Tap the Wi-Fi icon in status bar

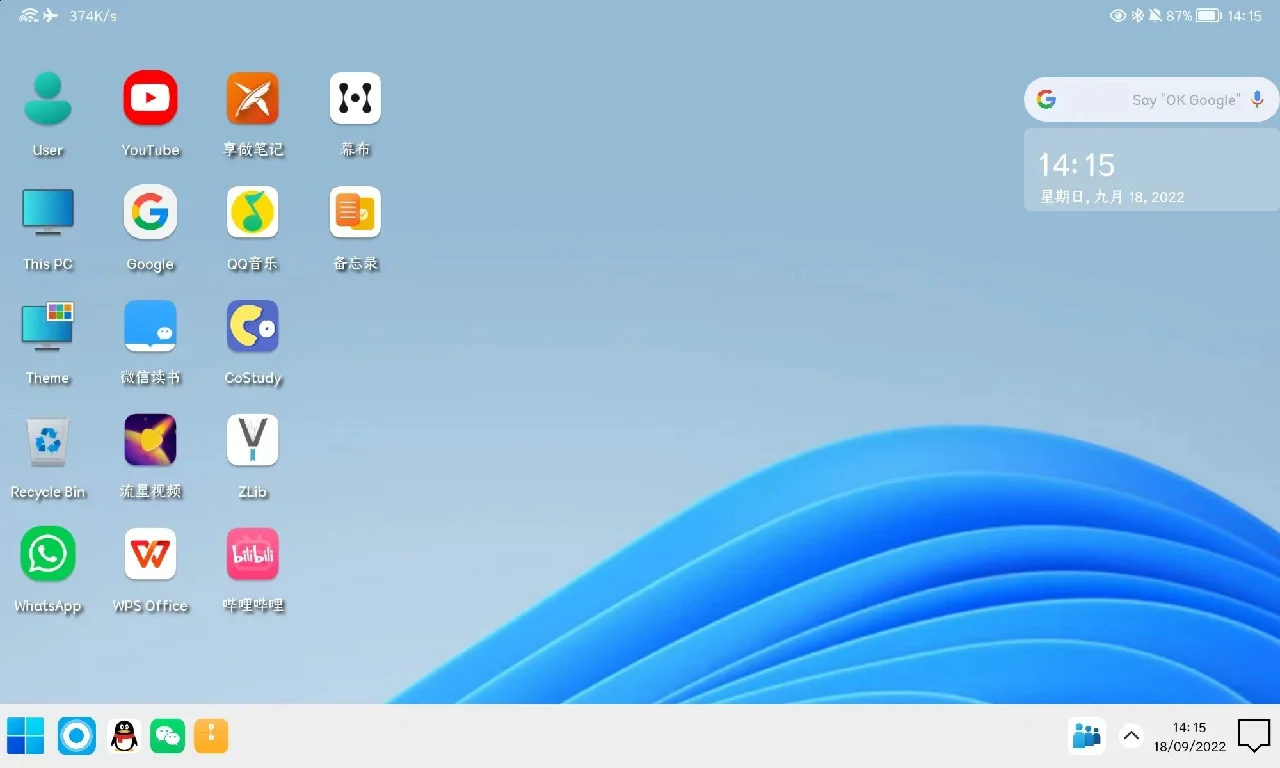[x=28, y=16]
